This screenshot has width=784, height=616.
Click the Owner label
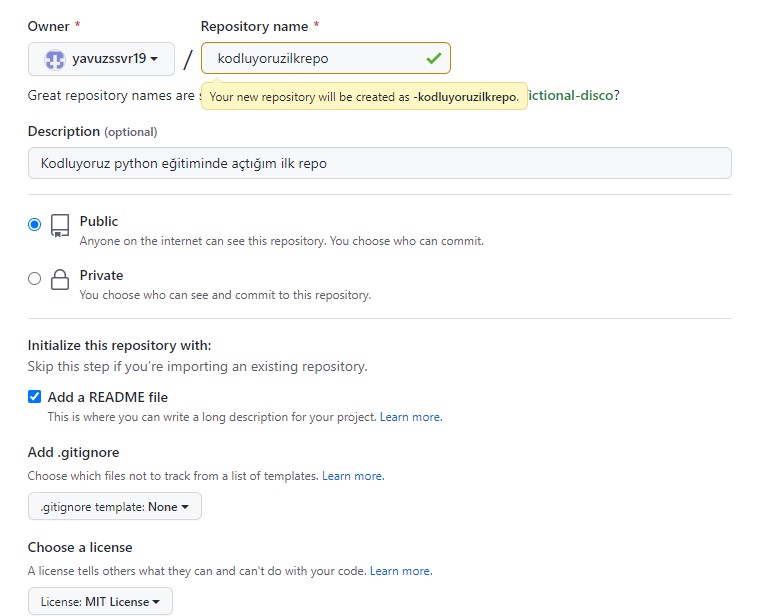[x=48, y=26]
